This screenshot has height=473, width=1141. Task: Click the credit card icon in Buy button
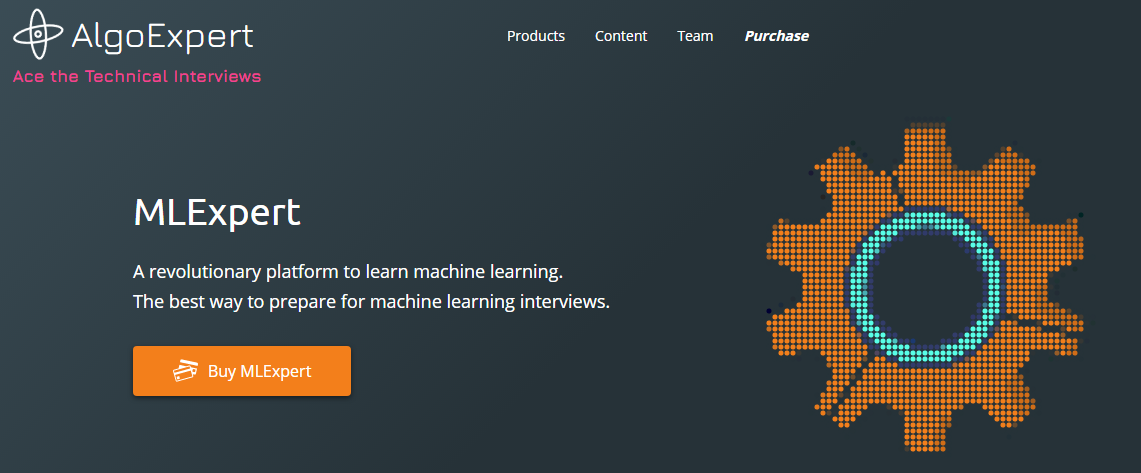[x=186, y=371]
